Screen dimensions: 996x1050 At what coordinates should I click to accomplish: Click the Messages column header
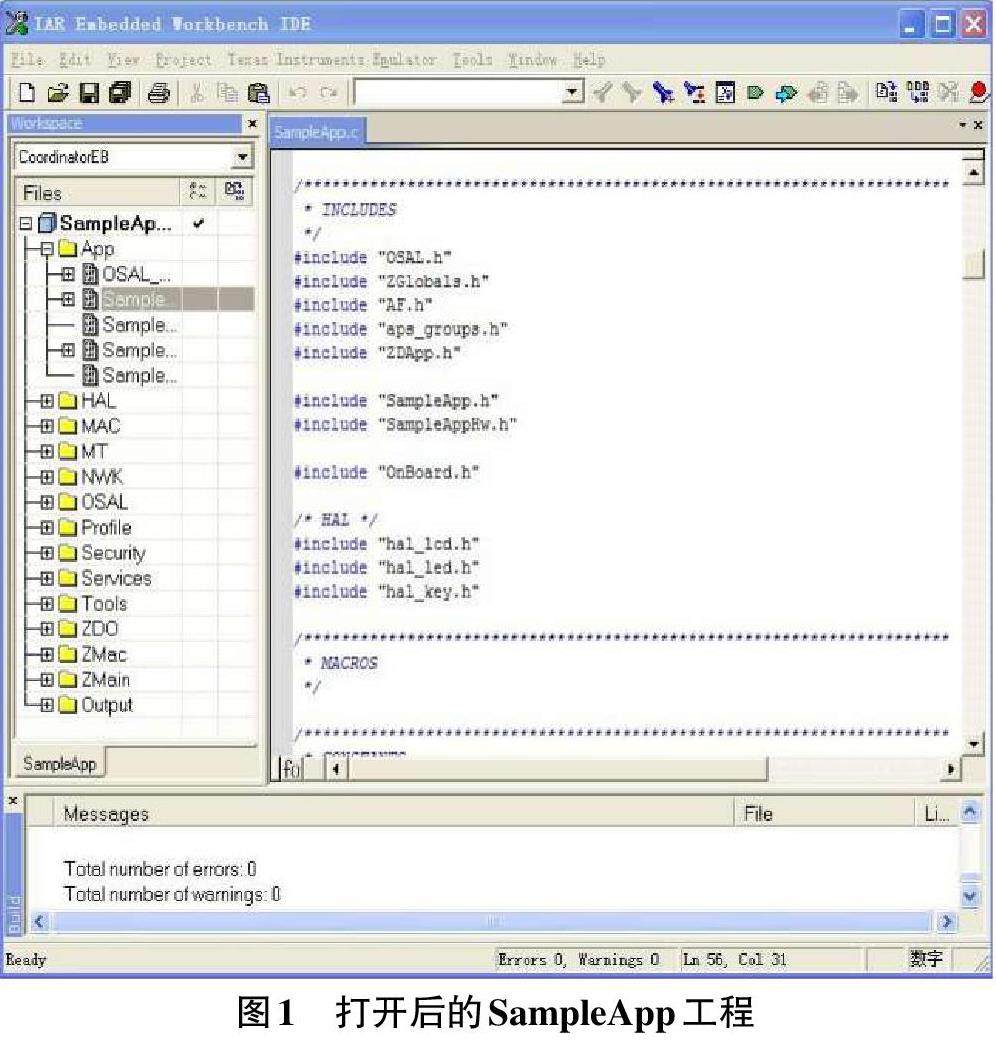[394, 814]
